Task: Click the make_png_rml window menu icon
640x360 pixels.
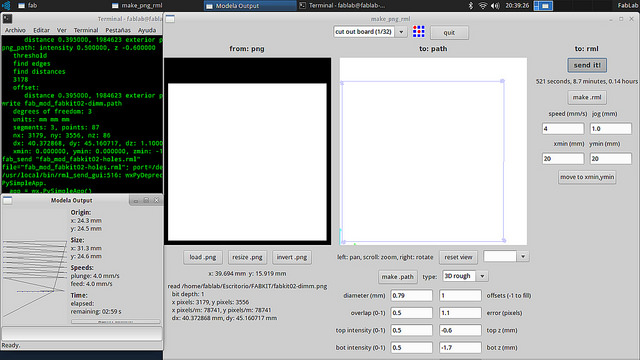Action: pos(170,19)
